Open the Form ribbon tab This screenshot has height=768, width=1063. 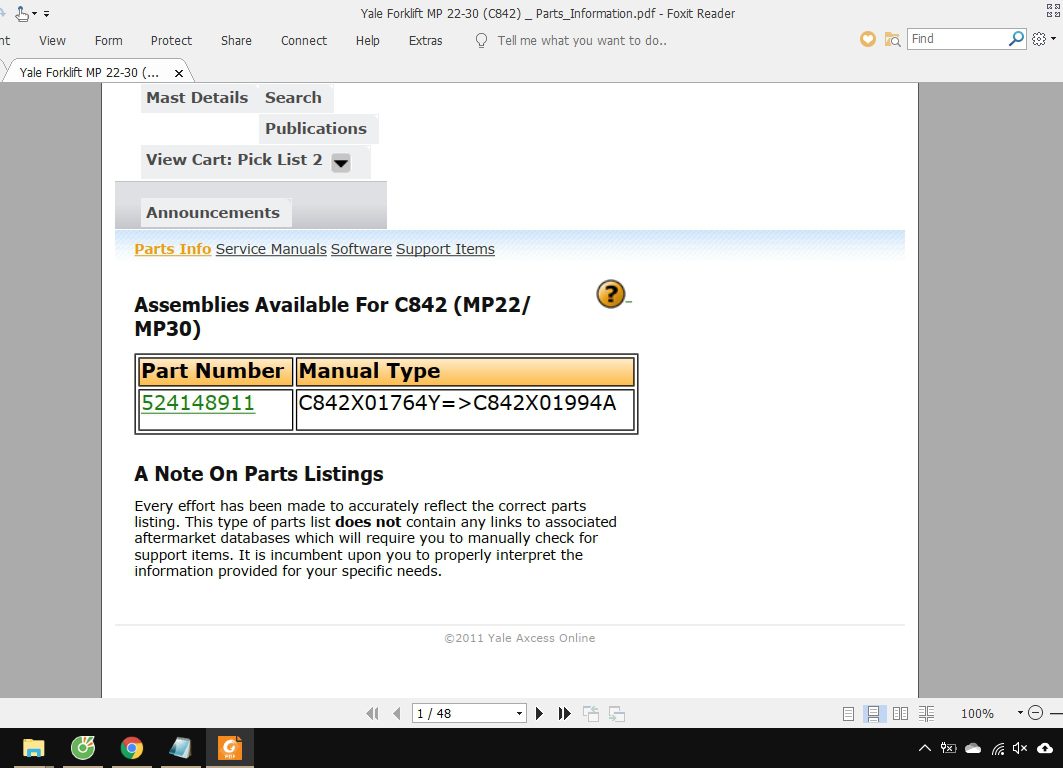tap(108, 41)
